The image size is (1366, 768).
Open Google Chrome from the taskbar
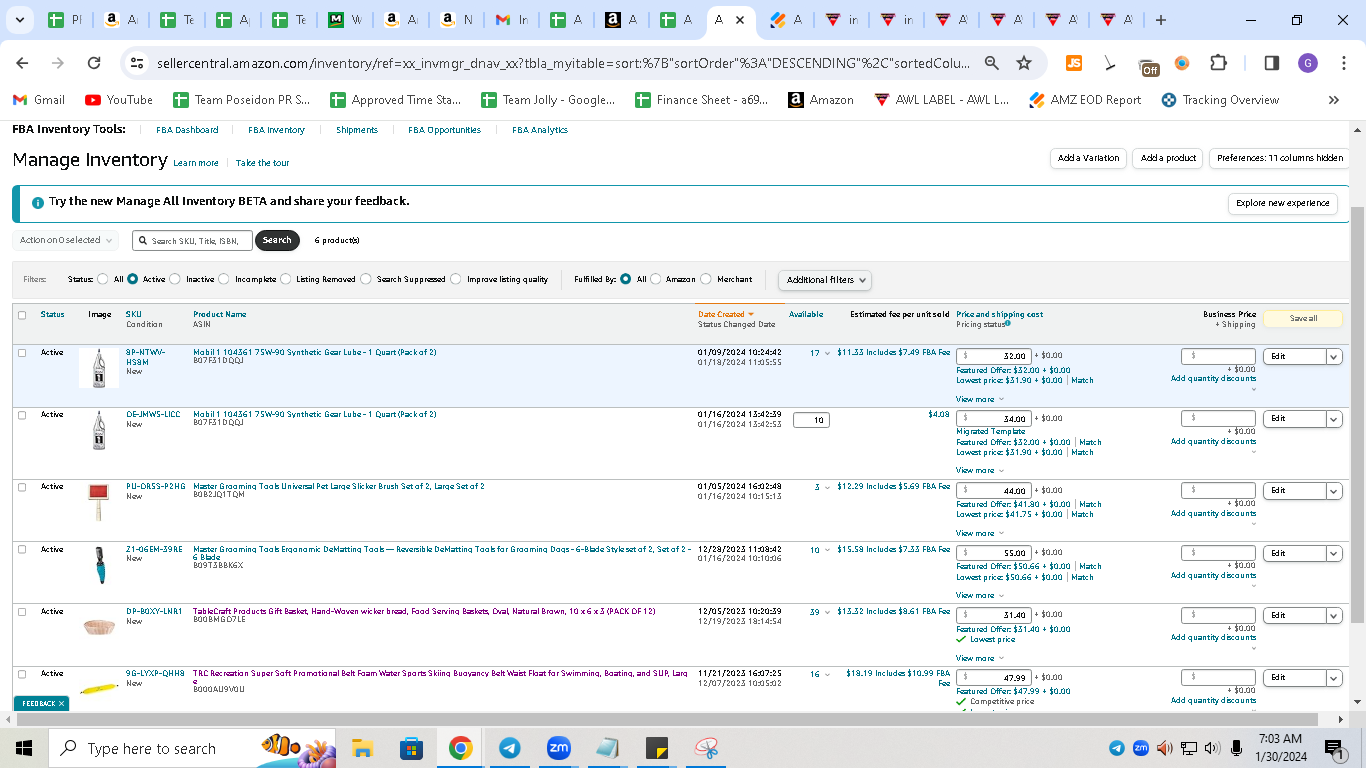pyautogui.click(x=460, y=748)
